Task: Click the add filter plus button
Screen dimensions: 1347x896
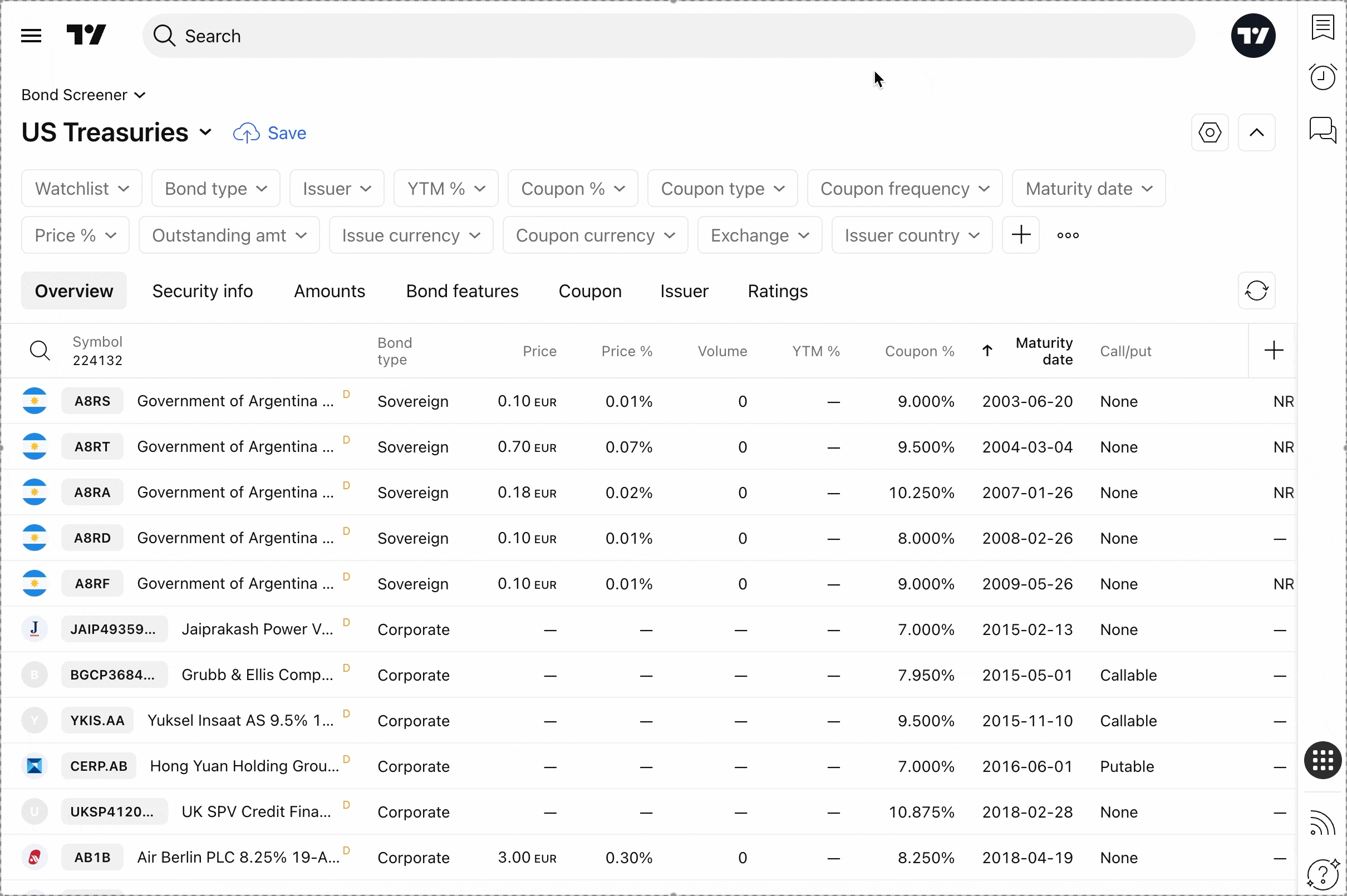Action: [1020, 235]
